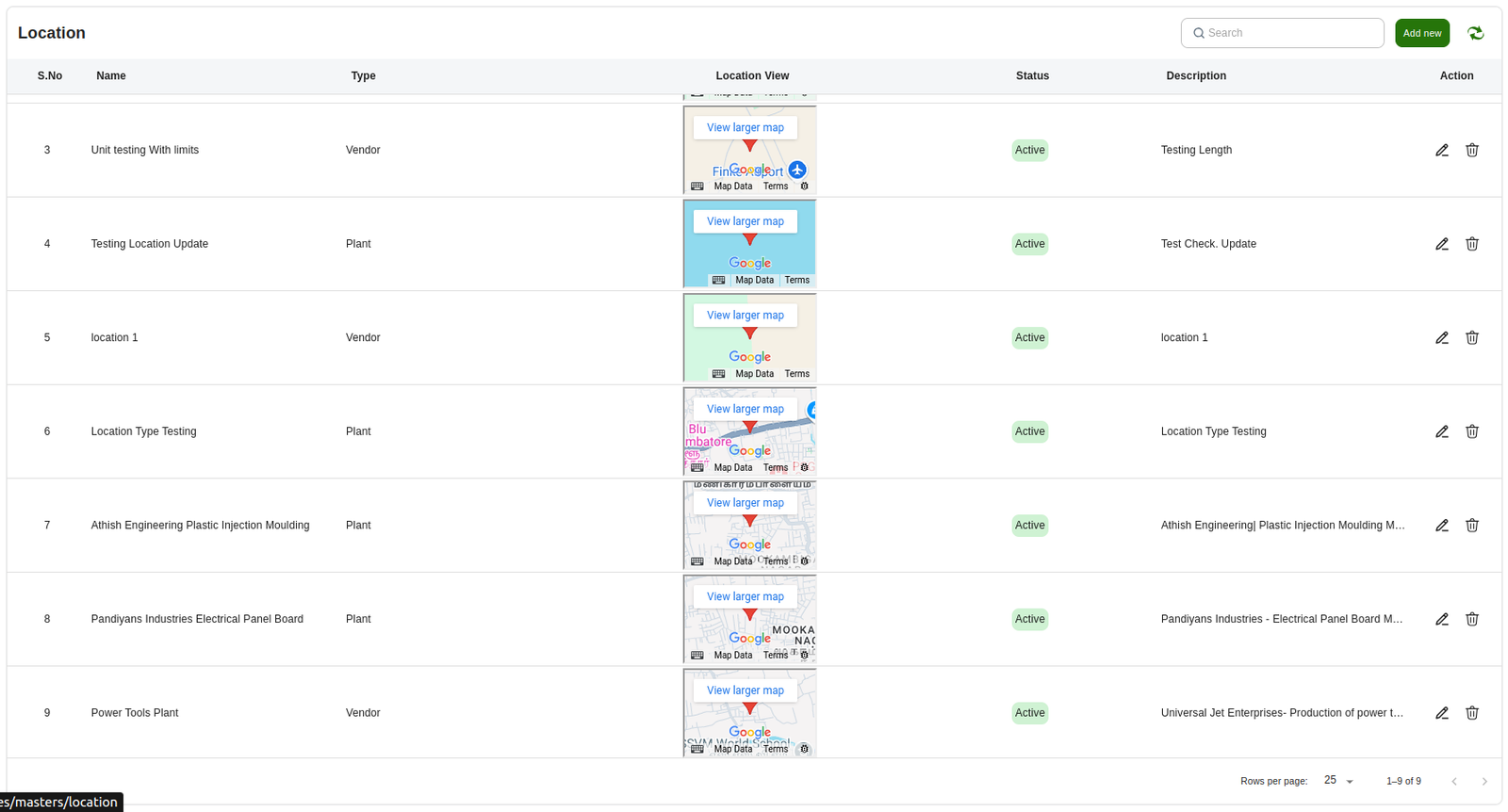Click the Name column header
The image size is (1508, 812).
pos(111,76)
